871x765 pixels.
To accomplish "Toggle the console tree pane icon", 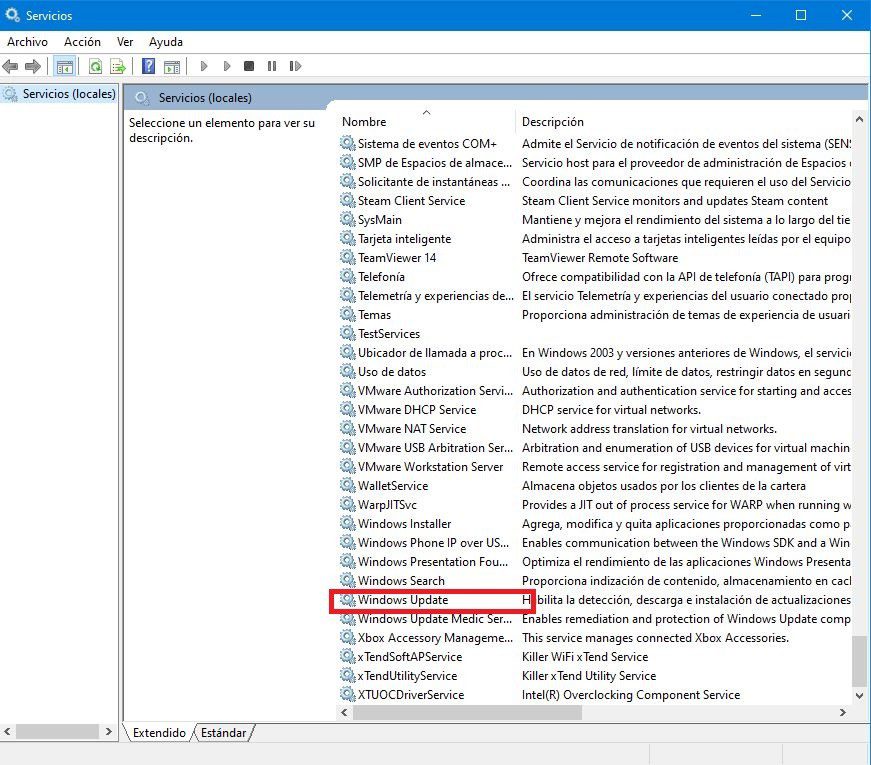I will pos(64,67).
